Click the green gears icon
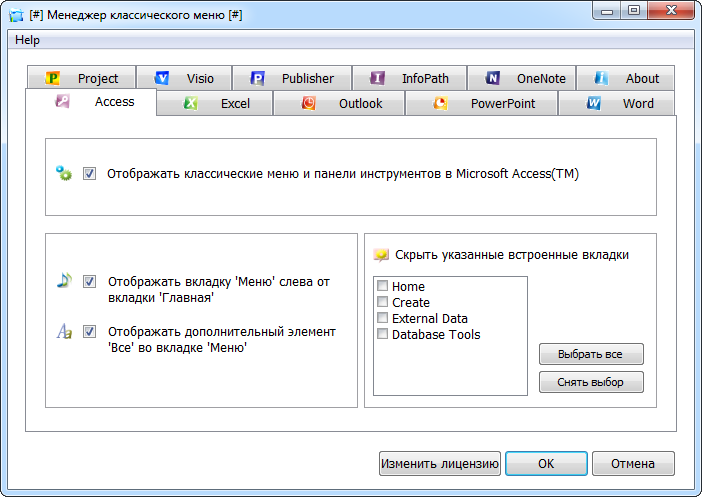 coord(64,173)
